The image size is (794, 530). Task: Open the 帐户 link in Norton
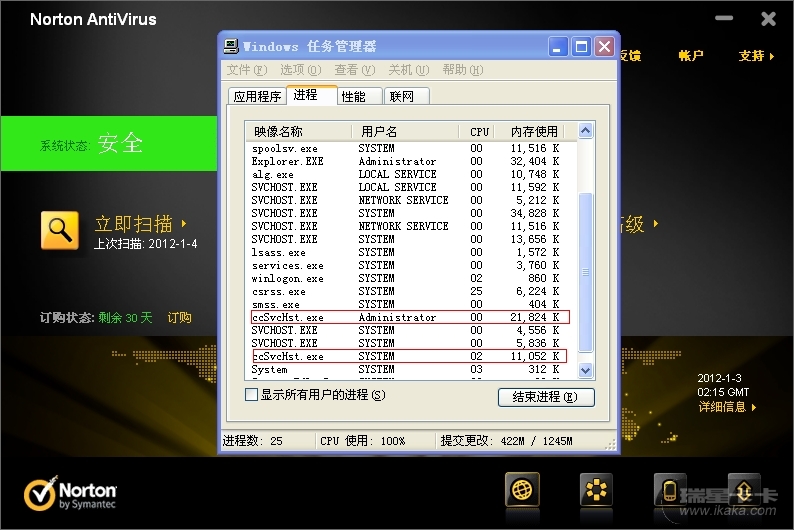pos(691,56)
